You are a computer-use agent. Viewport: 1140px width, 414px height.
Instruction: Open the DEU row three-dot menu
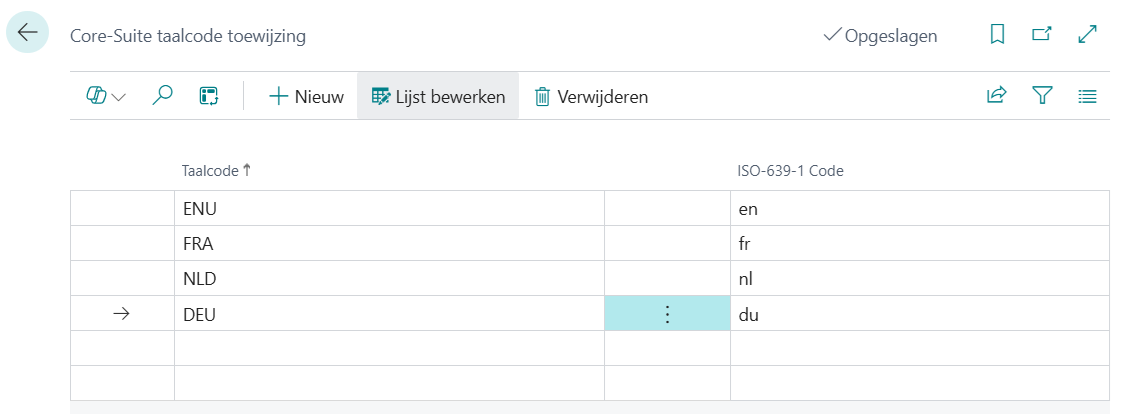667,314
